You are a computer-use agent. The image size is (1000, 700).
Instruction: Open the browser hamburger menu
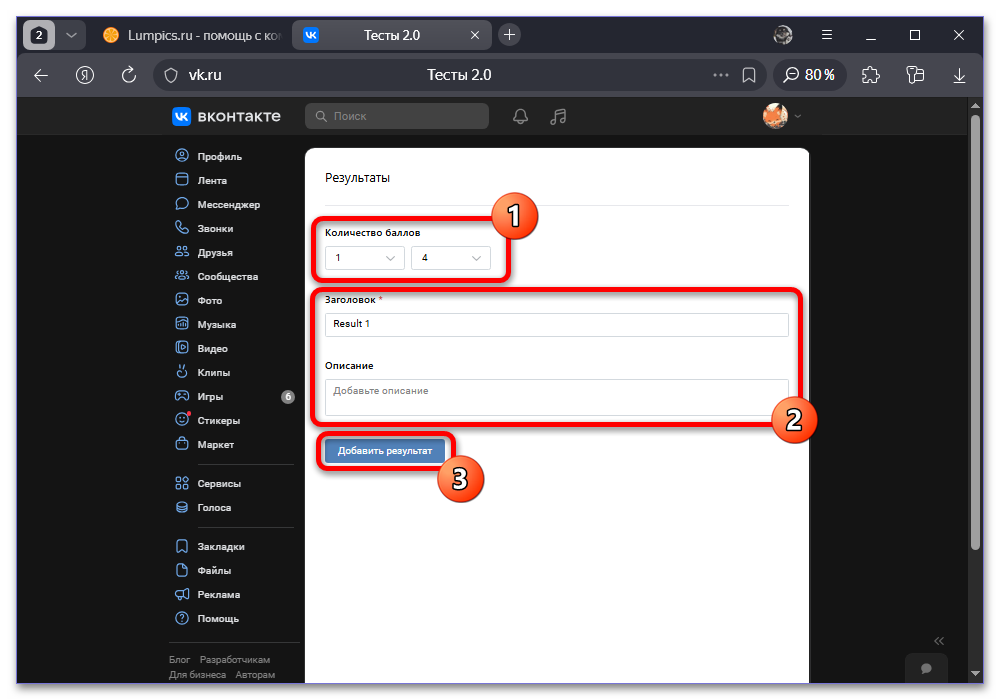[x=827, y=35]
